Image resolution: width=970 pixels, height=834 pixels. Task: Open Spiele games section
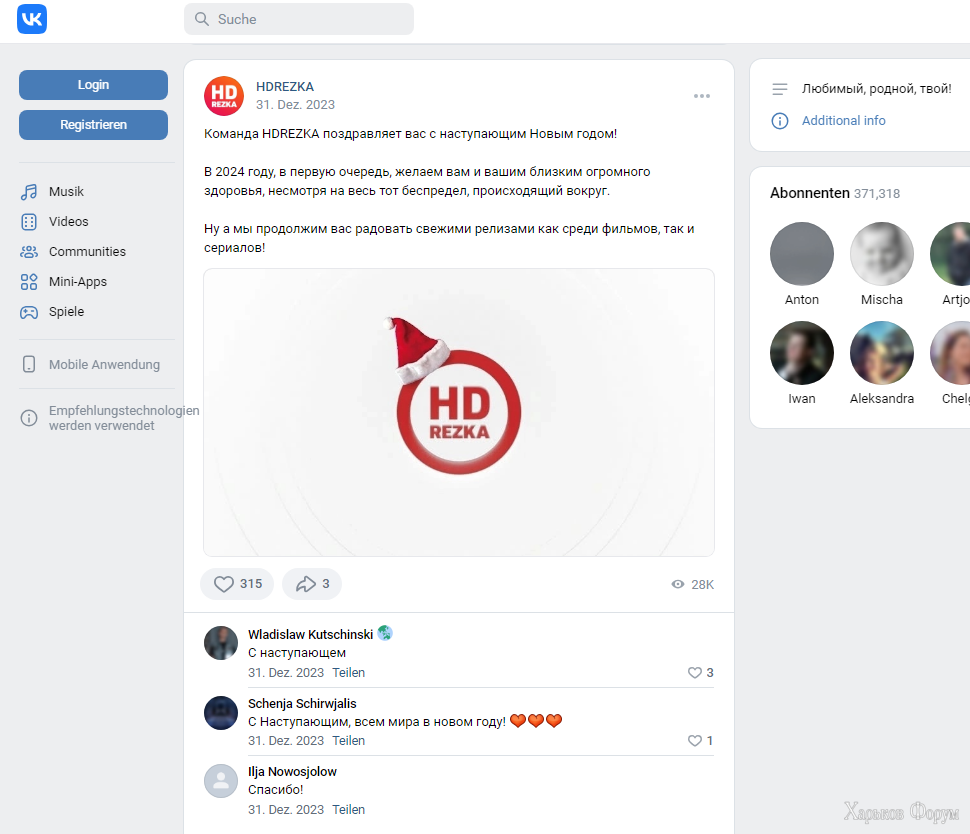click(66, 312)
